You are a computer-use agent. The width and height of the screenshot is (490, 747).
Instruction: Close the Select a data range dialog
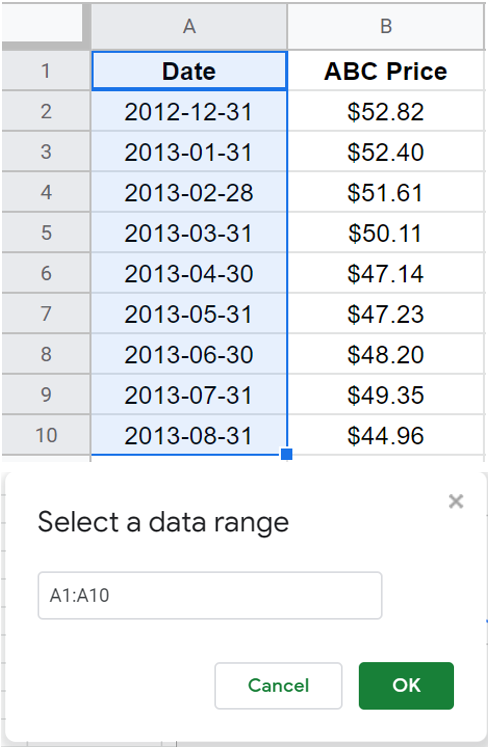pos(456,501)
